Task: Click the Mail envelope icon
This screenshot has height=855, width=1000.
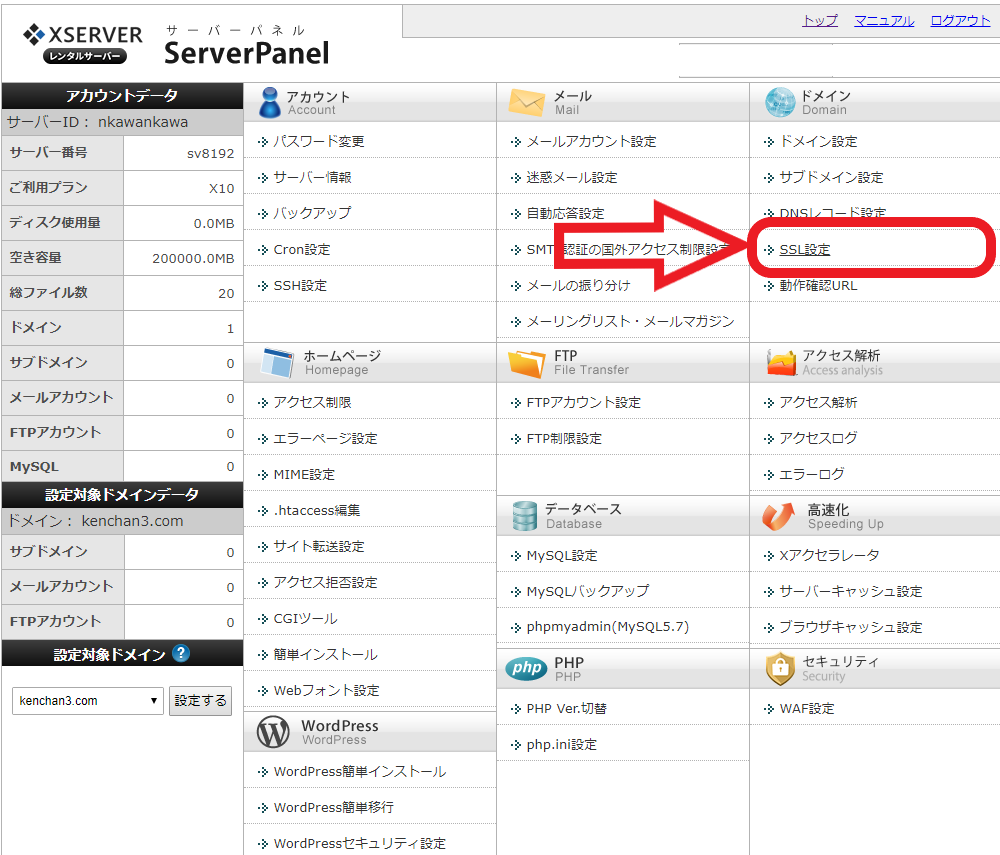Action: tap(527, 103)
